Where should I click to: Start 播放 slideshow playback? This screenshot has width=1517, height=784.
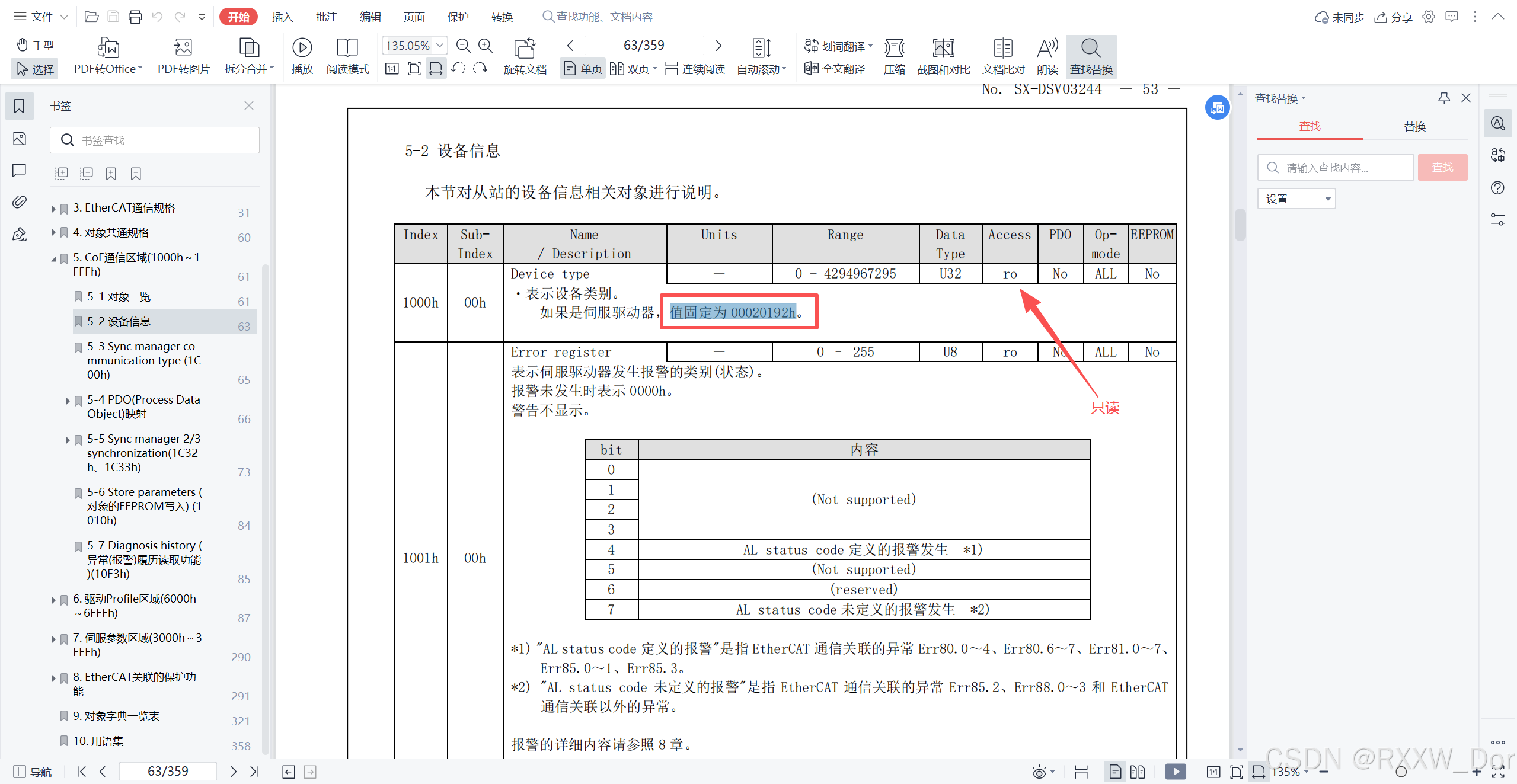point(302,48)
